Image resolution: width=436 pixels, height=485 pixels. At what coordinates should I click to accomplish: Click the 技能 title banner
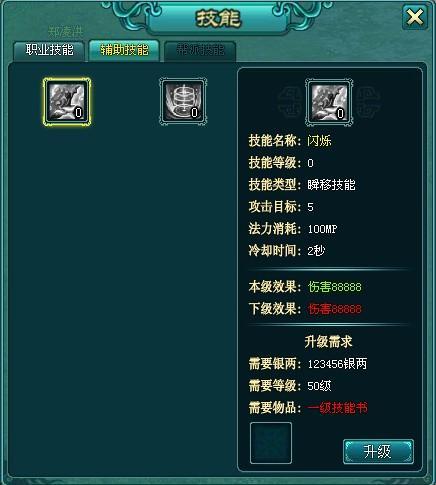[218, 19]
